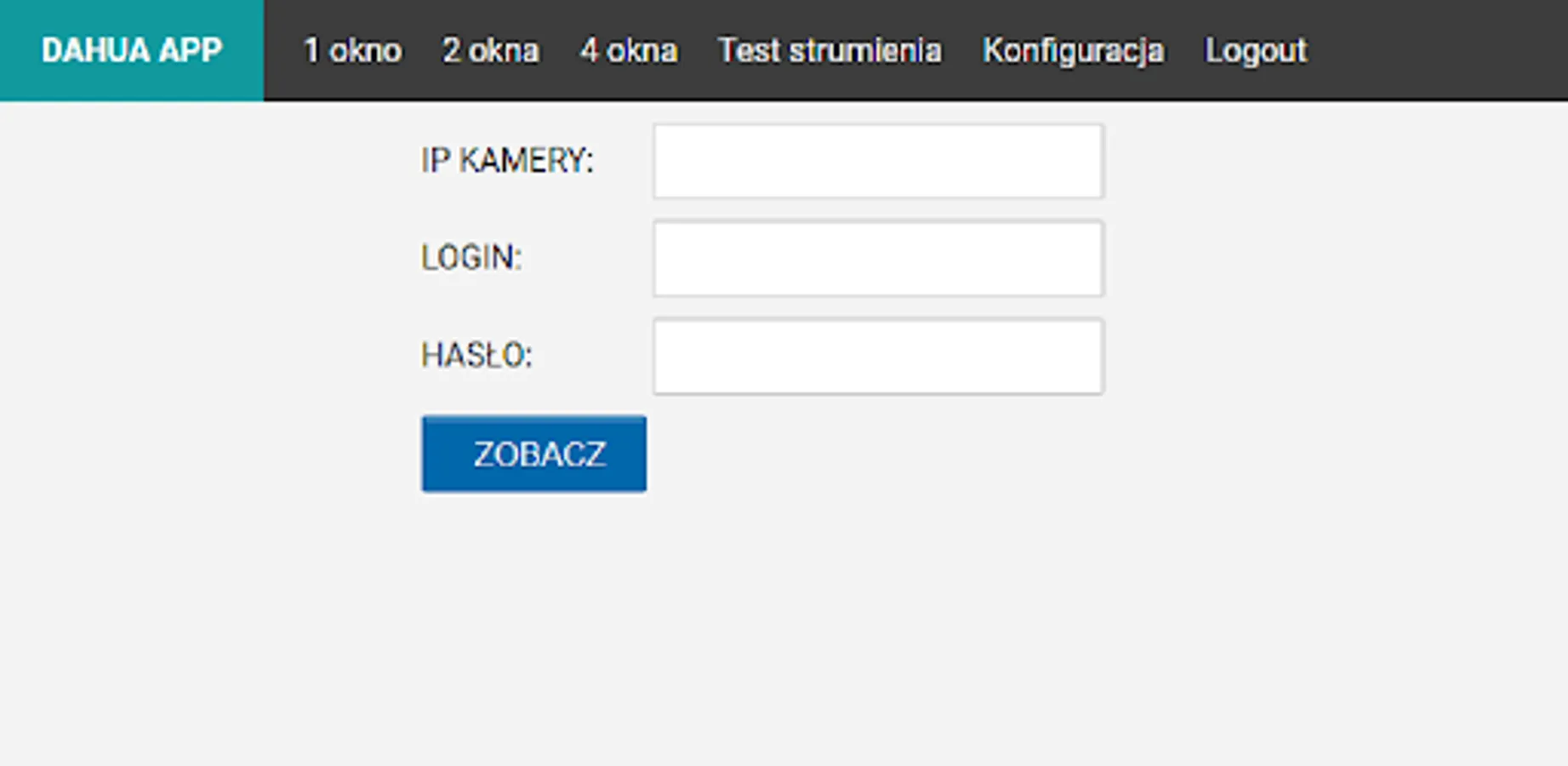The width and height of the screenshot is (1568, 766).
Task: Switch to the 2 okna layout
Action: click(x=490, y=51)
